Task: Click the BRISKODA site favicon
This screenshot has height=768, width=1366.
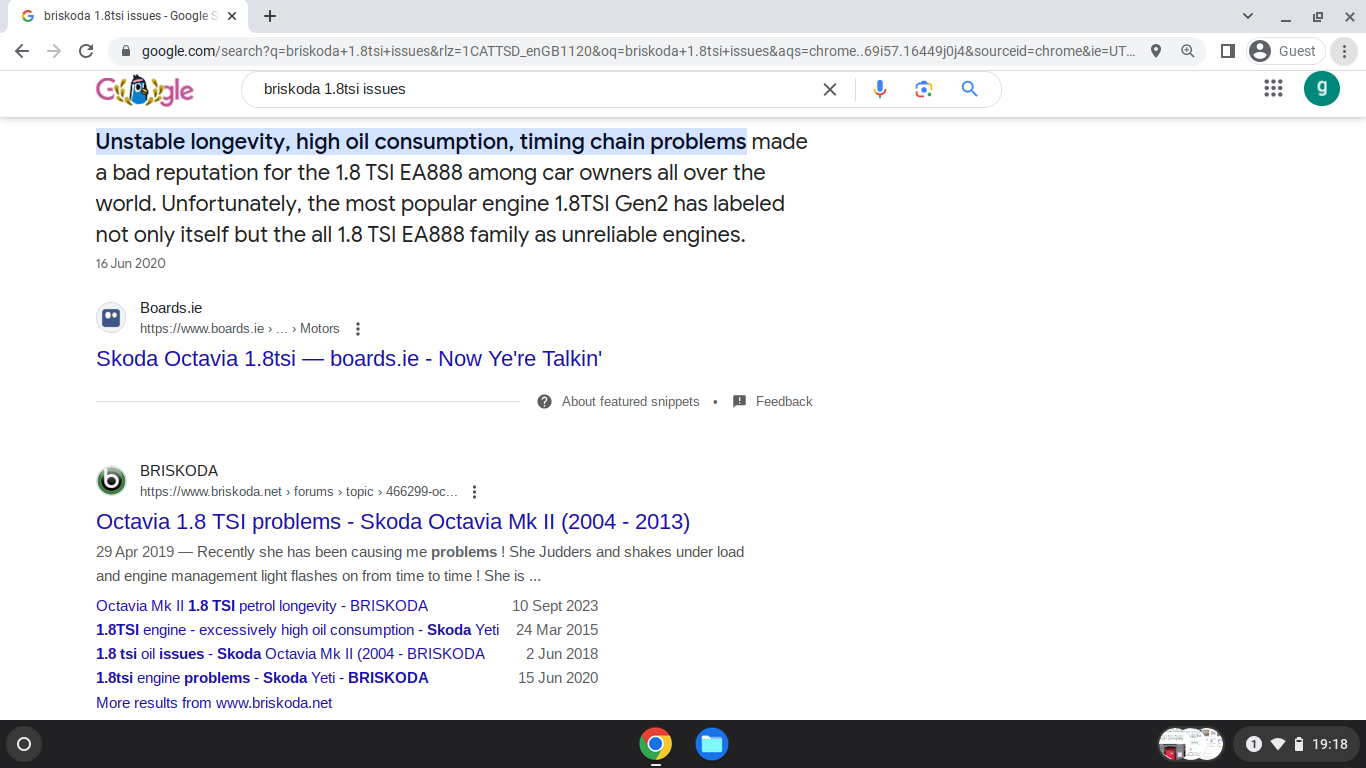Action: tap(111, 481)
